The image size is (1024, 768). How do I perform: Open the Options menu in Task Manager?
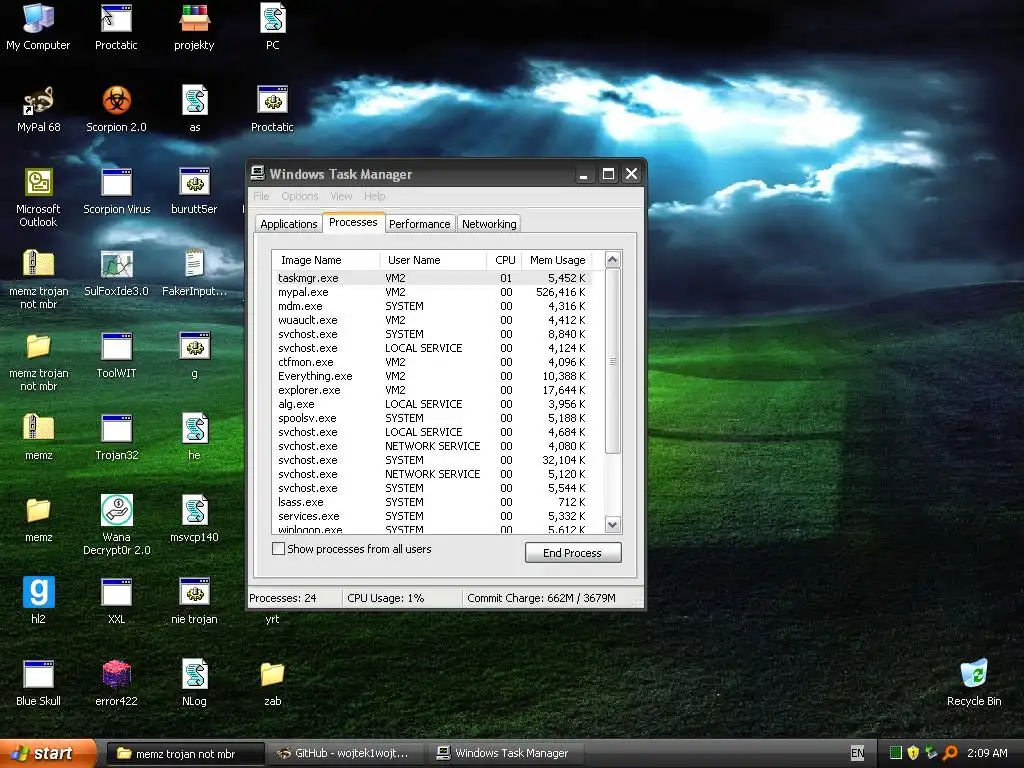pos(300,196)
